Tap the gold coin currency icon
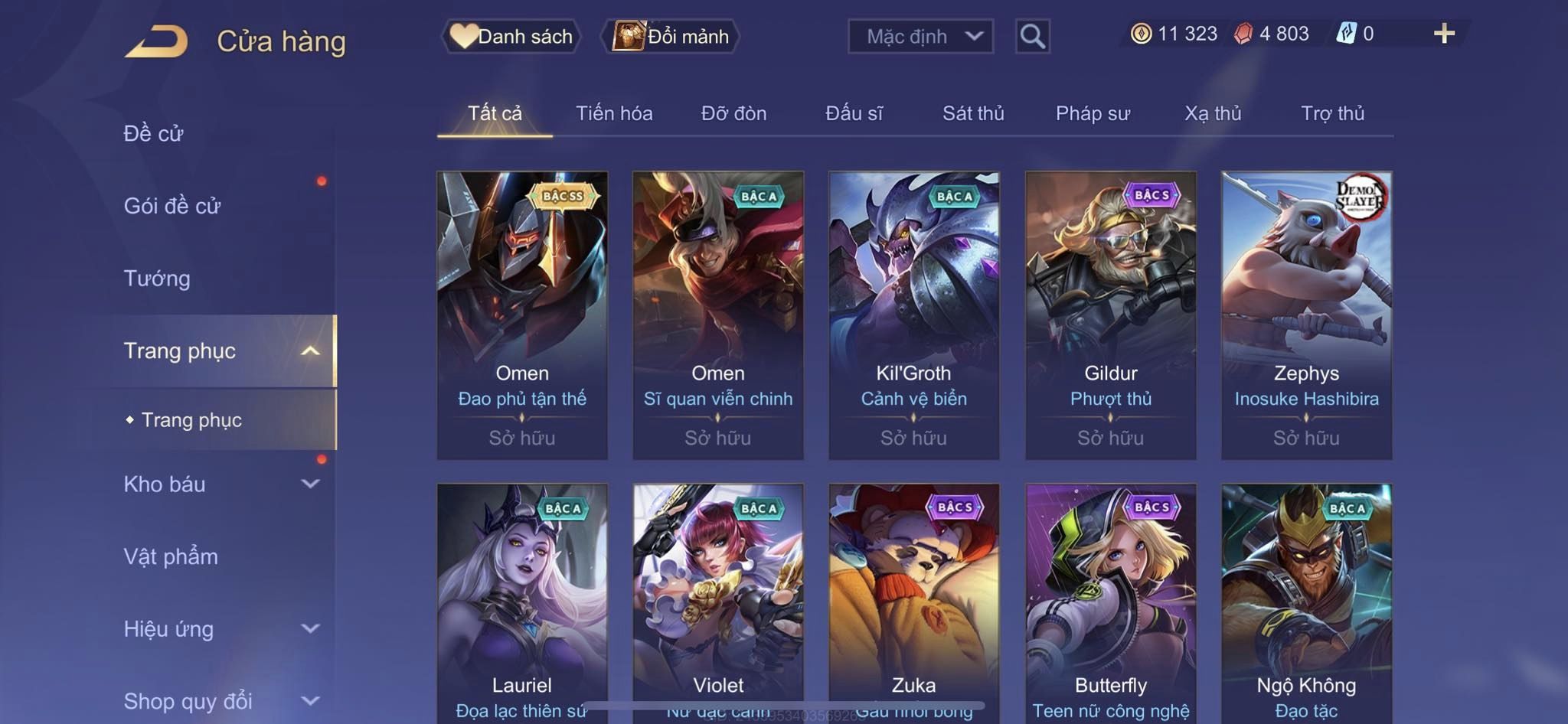 click(x=1141, y=34)
